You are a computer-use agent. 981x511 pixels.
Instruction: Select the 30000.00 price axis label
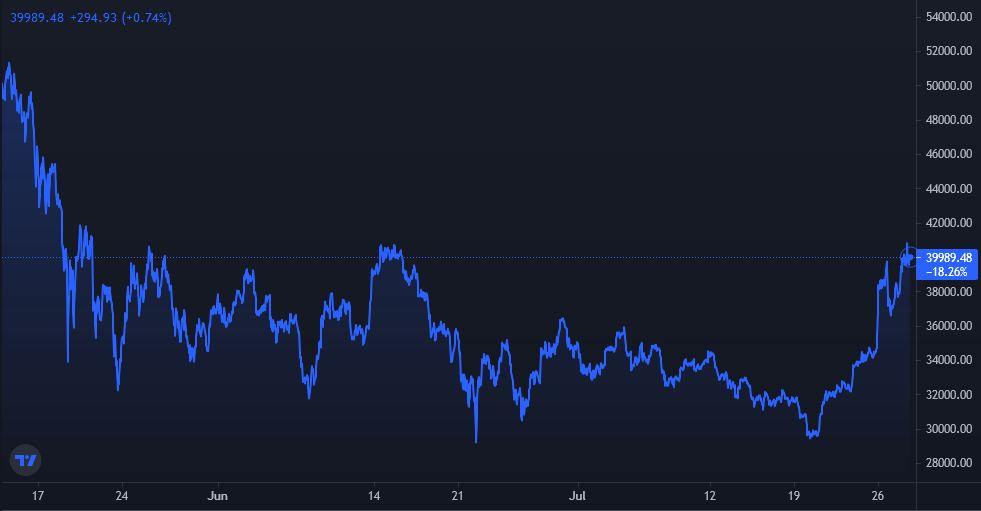tap(948, 428)
